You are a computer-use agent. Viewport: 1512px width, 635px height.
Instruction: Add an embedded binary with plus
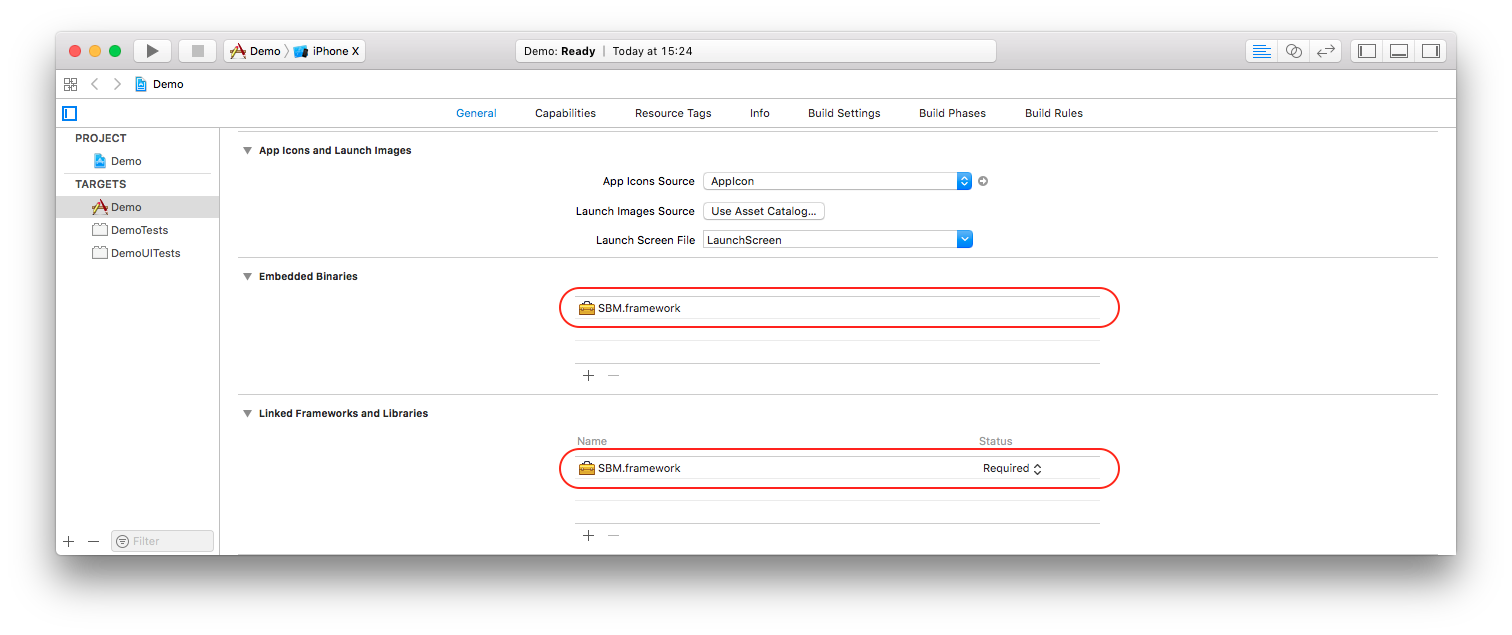[x=588, y=376]
